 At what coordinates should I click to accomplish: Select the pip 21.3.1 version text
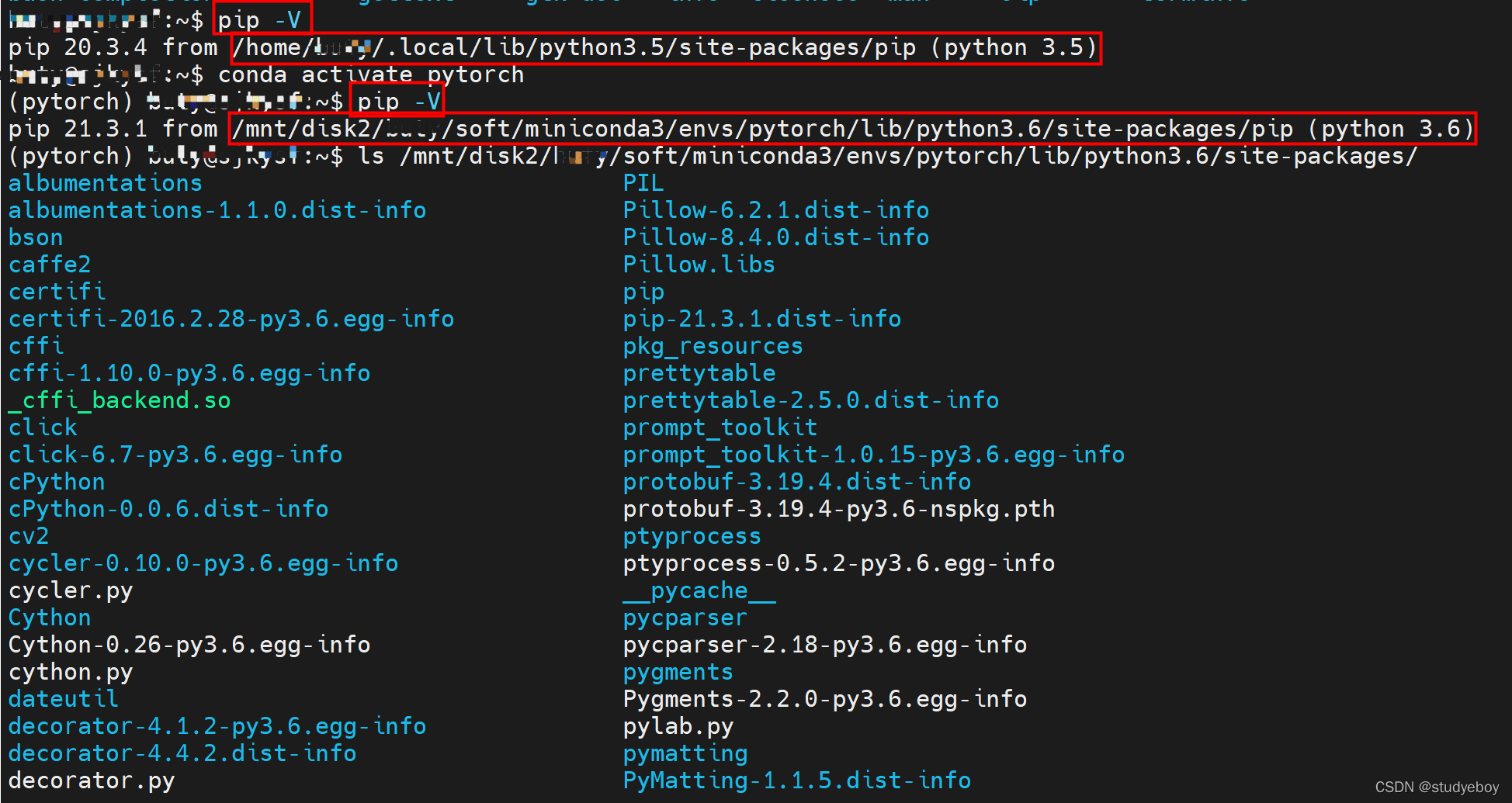78,129
